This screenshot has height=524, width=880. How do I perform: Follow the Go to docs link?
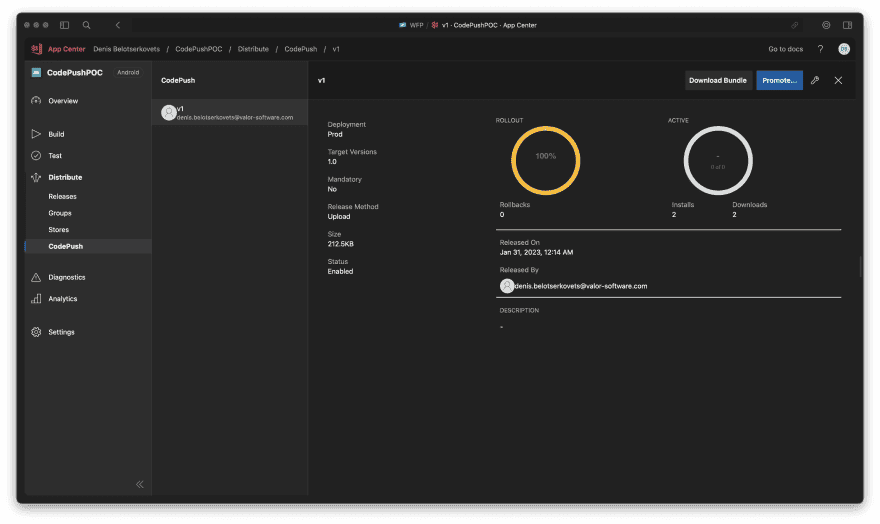[x=786, y=49]
